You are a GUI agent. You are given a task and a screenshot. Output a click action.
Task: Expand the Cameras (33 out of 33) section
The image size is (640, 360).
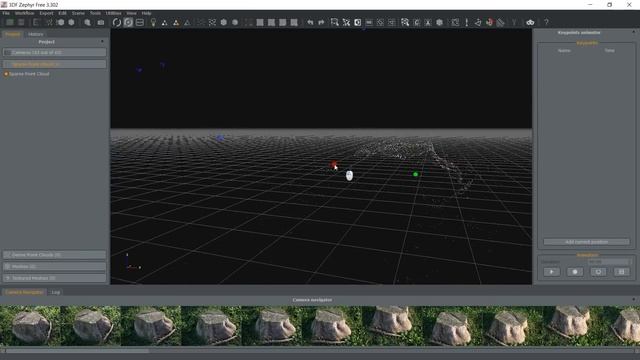coord(55,53)
